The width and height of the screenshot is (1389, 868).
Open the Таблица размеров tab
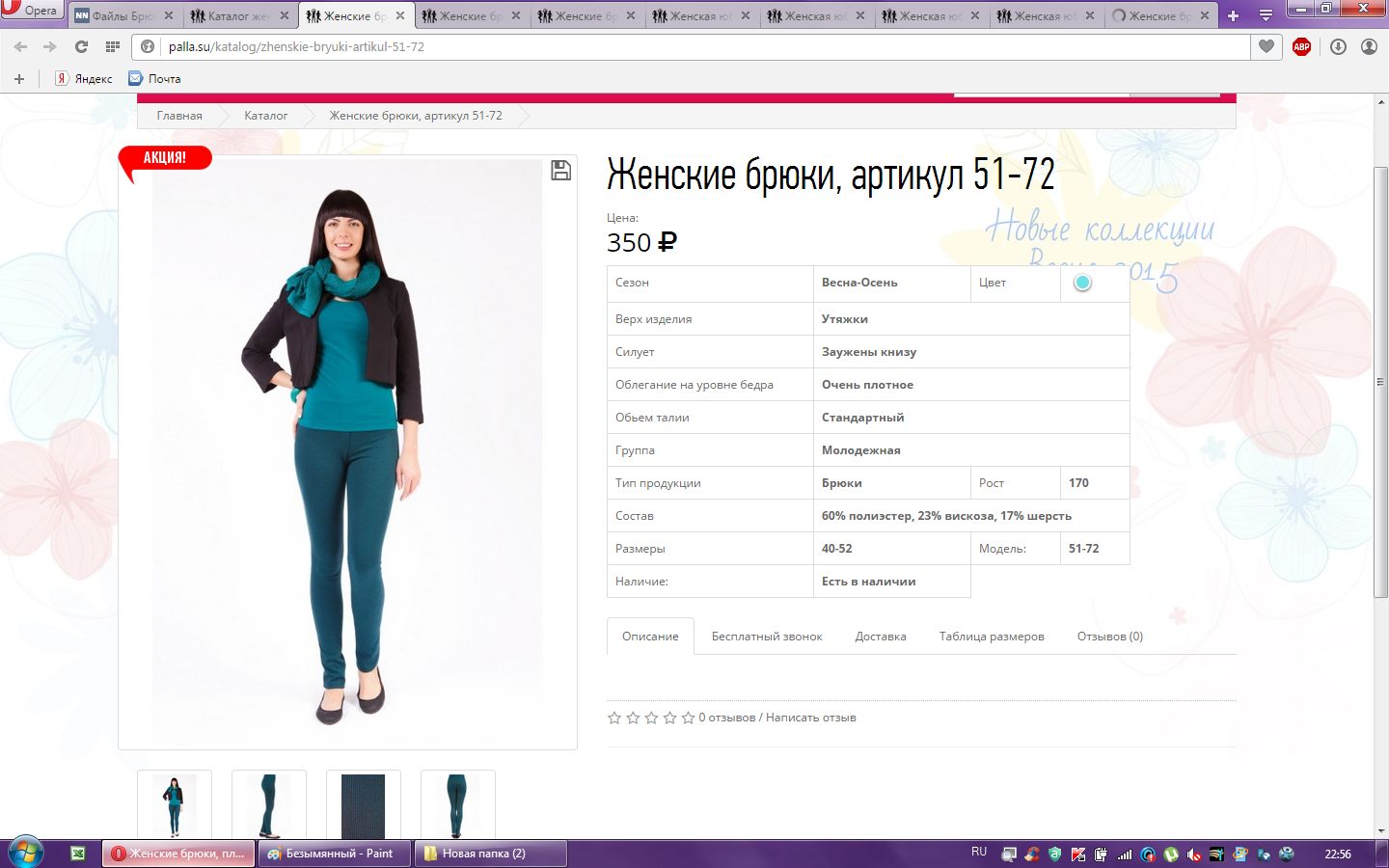click(991, 637)
